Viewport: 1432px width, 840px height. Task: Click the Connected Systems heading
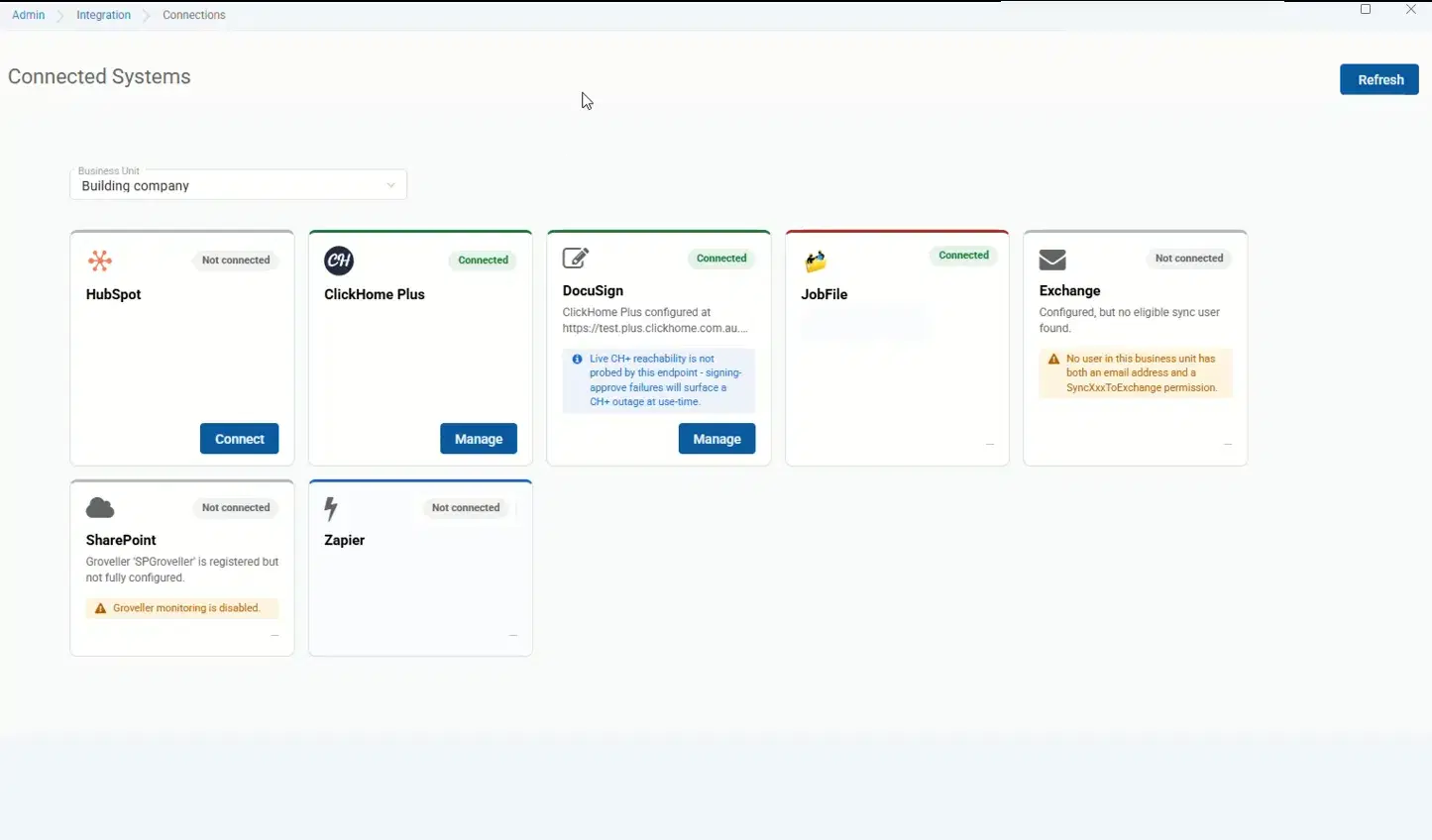[x=99, y=77]
